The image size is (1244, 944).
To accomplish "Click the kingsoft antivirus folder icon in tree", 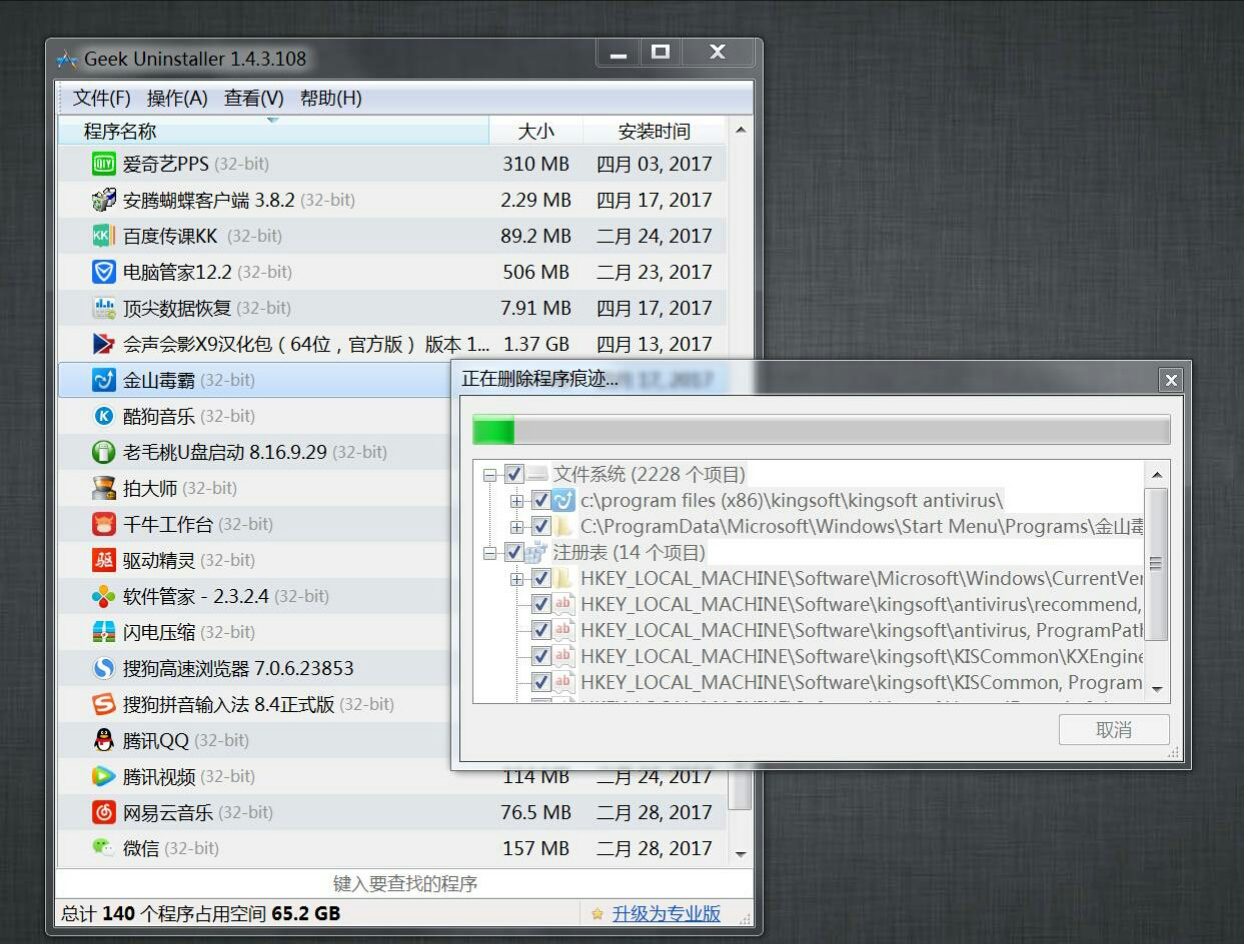I will (564, 500).
